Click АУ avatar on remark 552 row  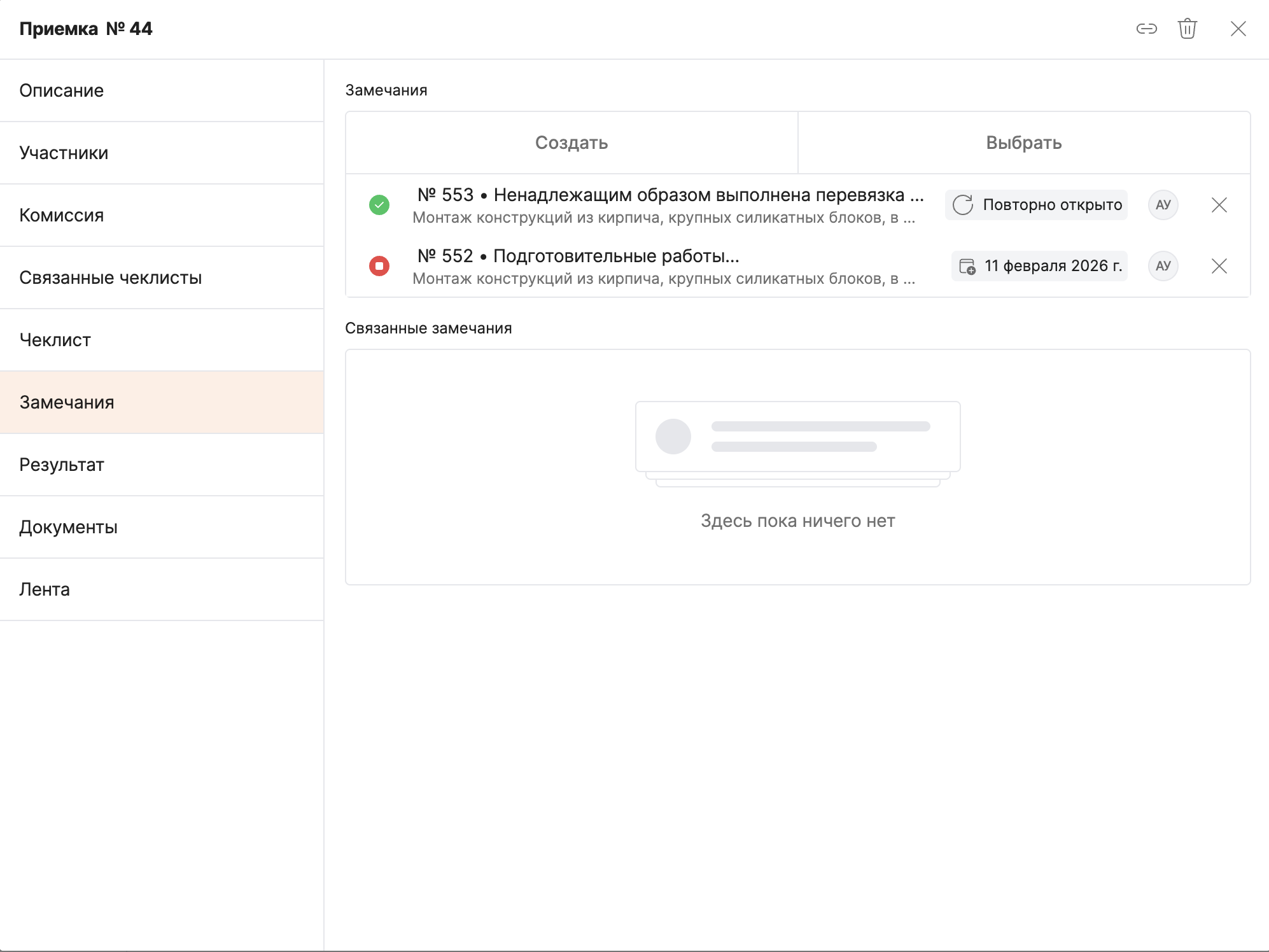coord(1163,266)
